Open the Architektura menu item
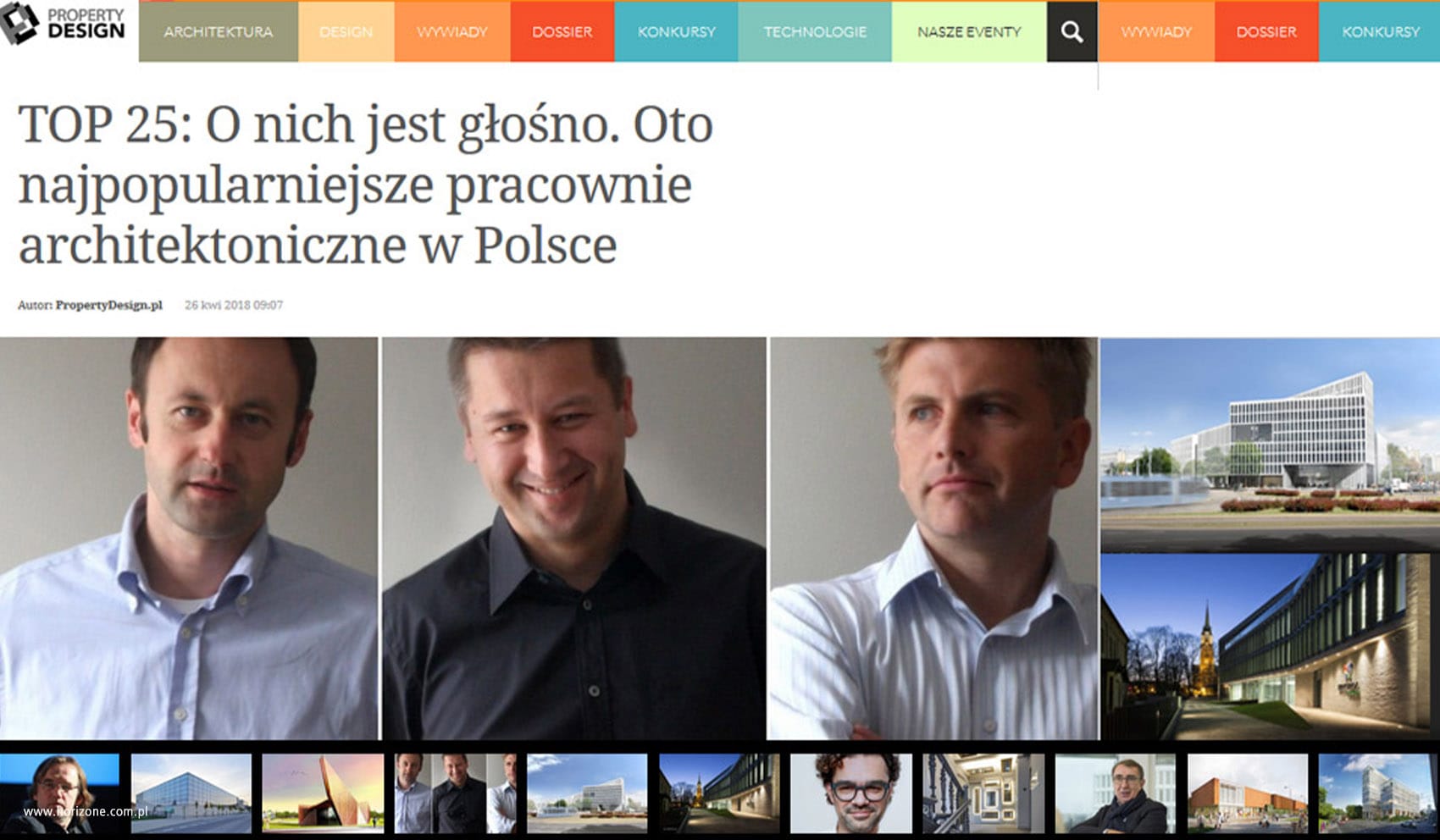 (219, 31)
